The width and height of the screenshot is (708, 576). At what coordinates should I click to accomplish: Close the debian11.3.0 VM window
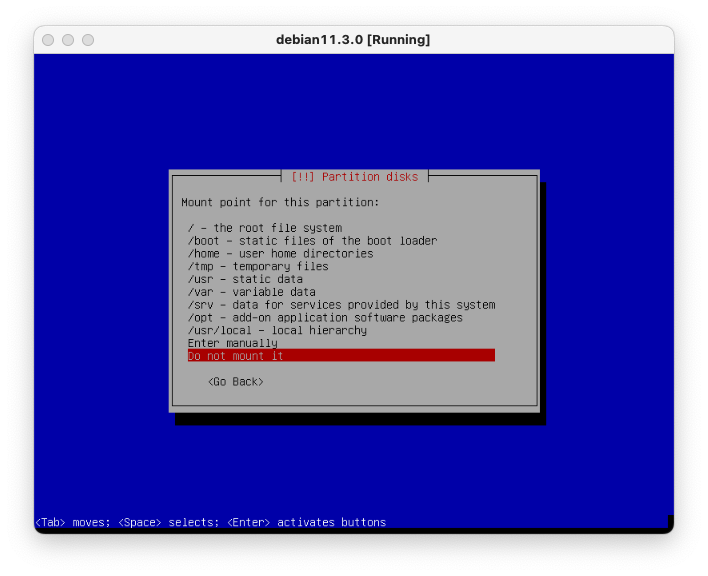[48, 40]
